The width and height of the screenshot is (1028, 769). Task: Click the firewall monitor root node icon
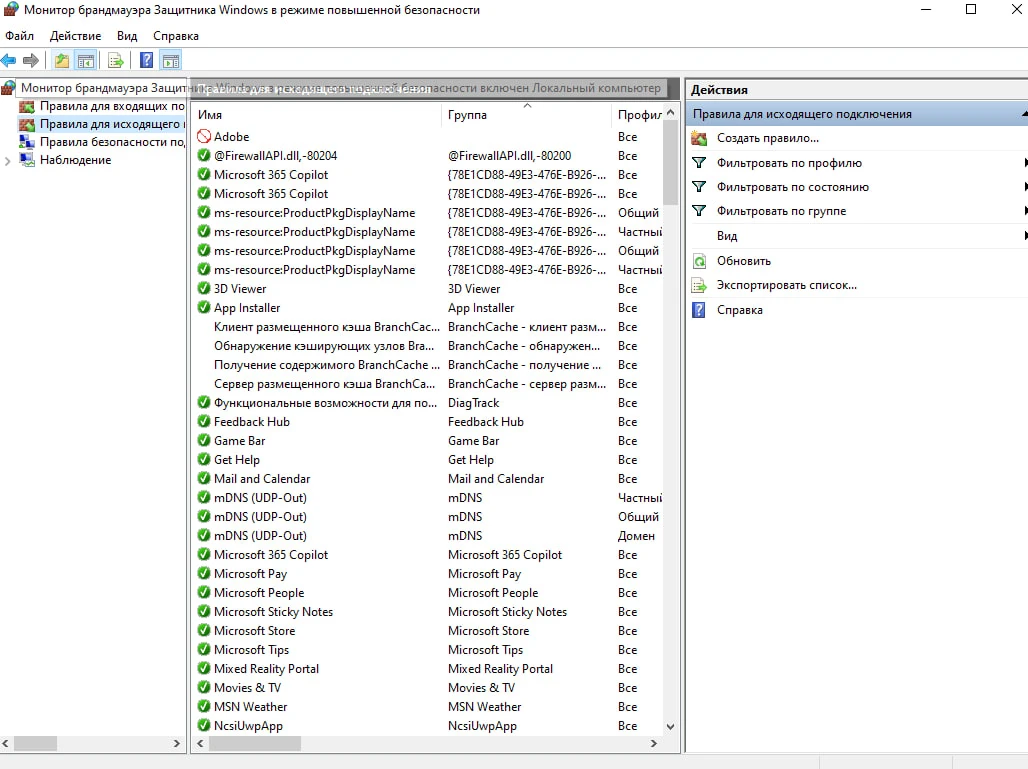pyautogui.click(x=9, y=87)
